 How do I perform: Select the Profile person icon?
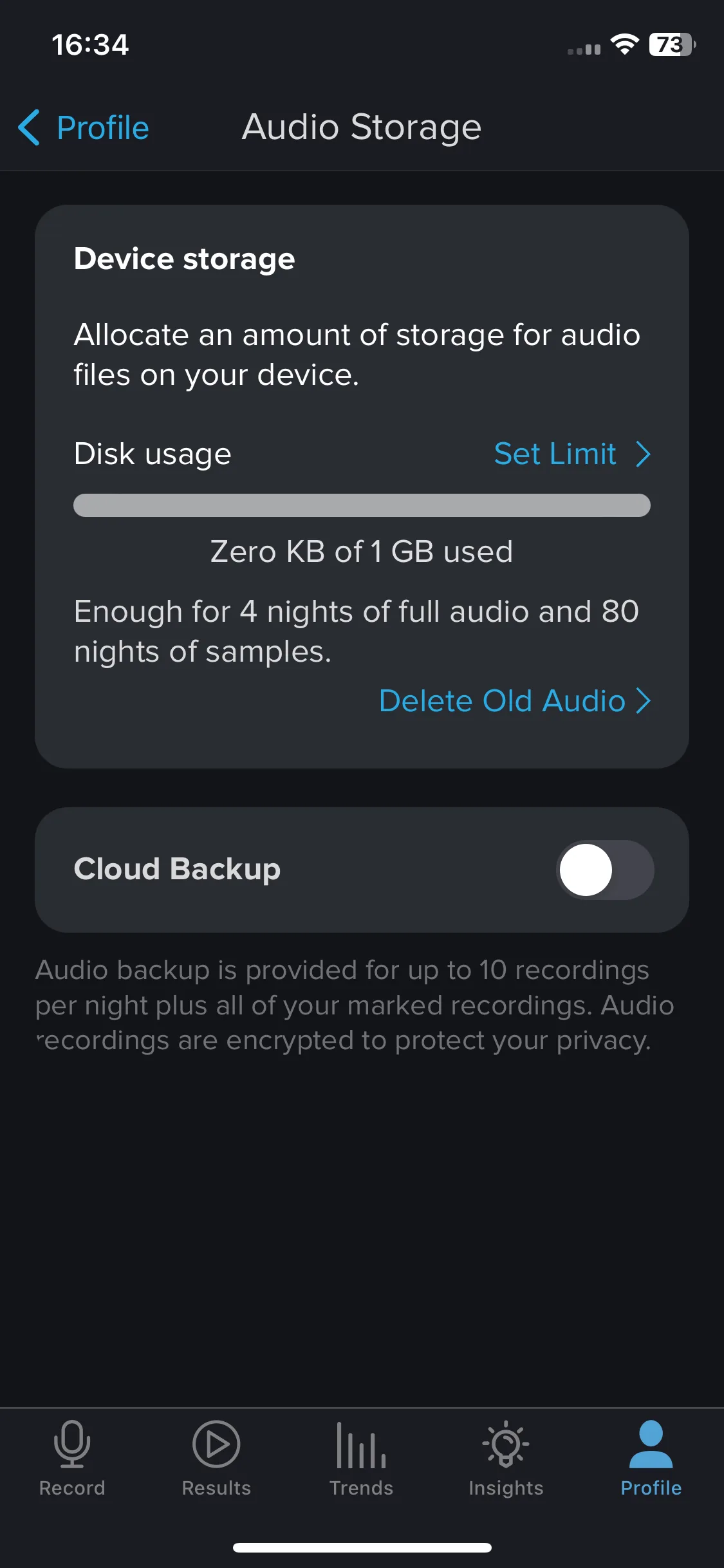pos(651,1444)
